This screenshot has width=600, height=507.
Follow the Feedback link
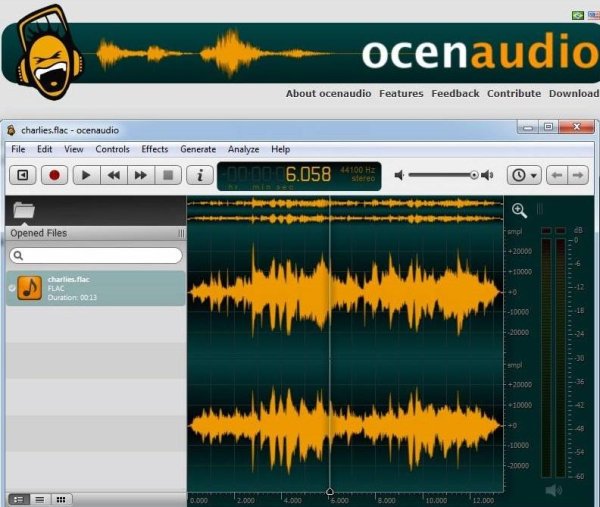pyautogui.click(x=455, y=93)
